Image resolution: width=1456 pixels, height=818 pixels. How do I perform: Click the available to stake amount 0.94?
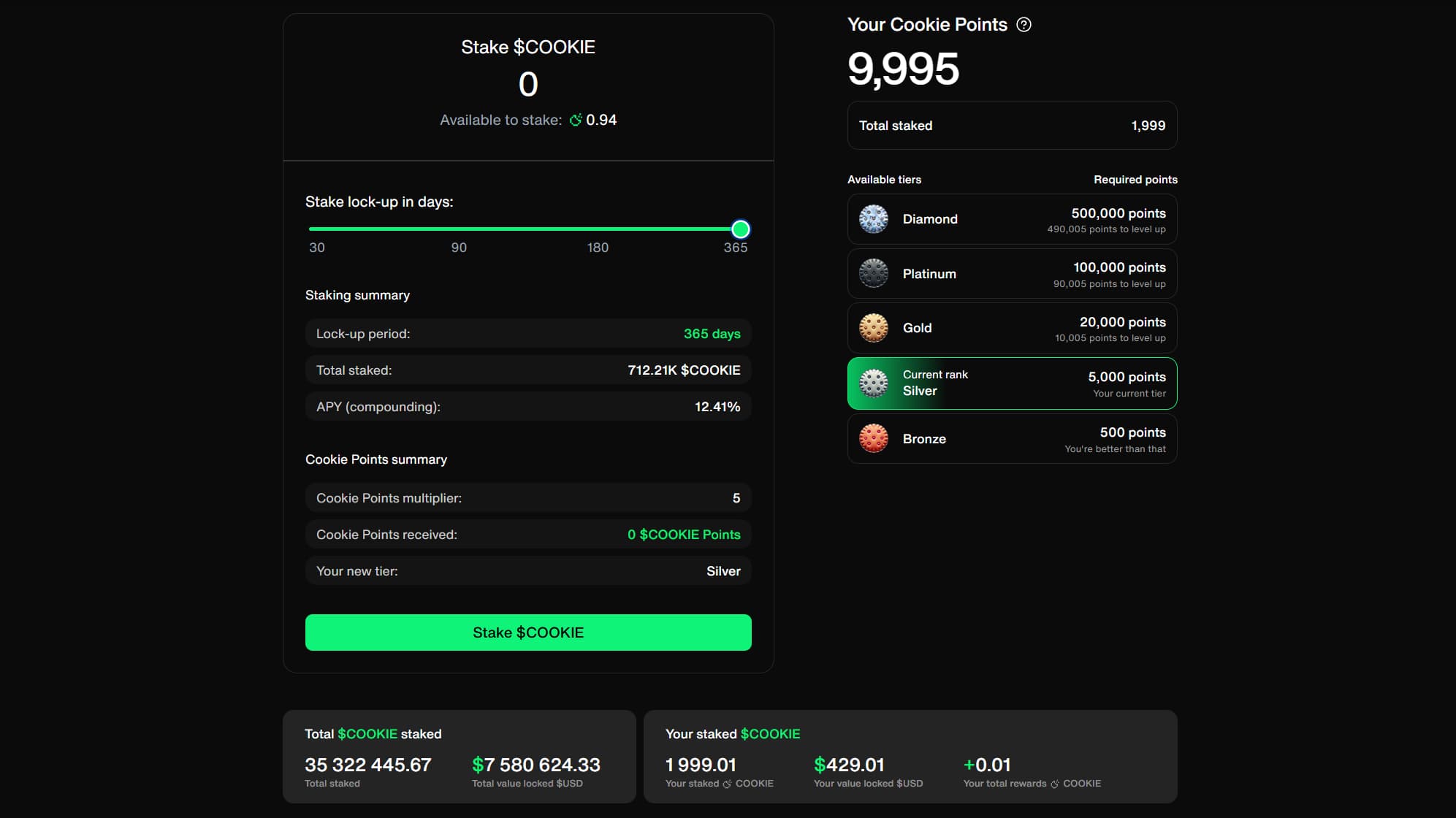click(601, 121)
